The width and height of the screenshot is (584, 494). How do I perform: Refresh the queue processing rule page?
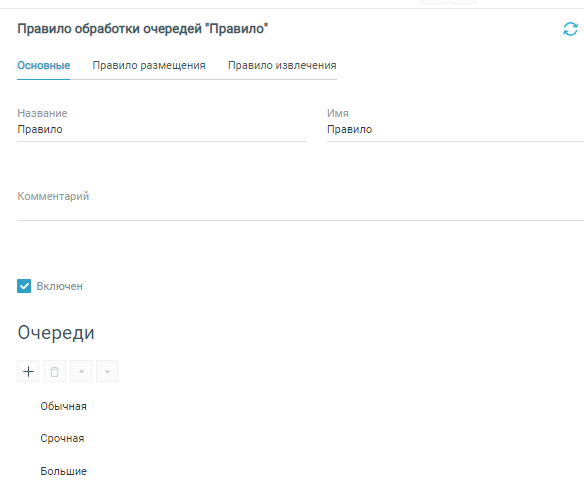click(570, 29)
